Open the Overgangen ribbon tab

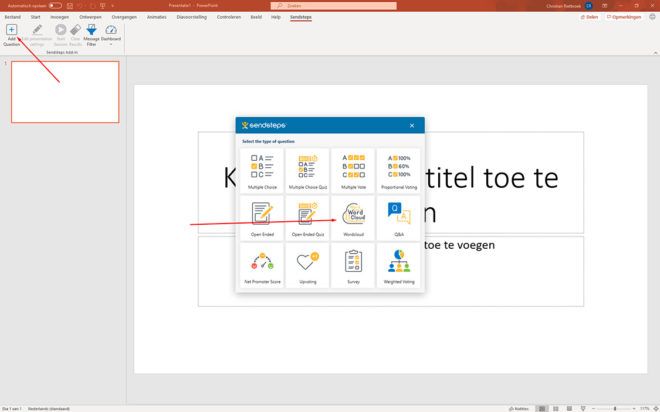(124, 17)
